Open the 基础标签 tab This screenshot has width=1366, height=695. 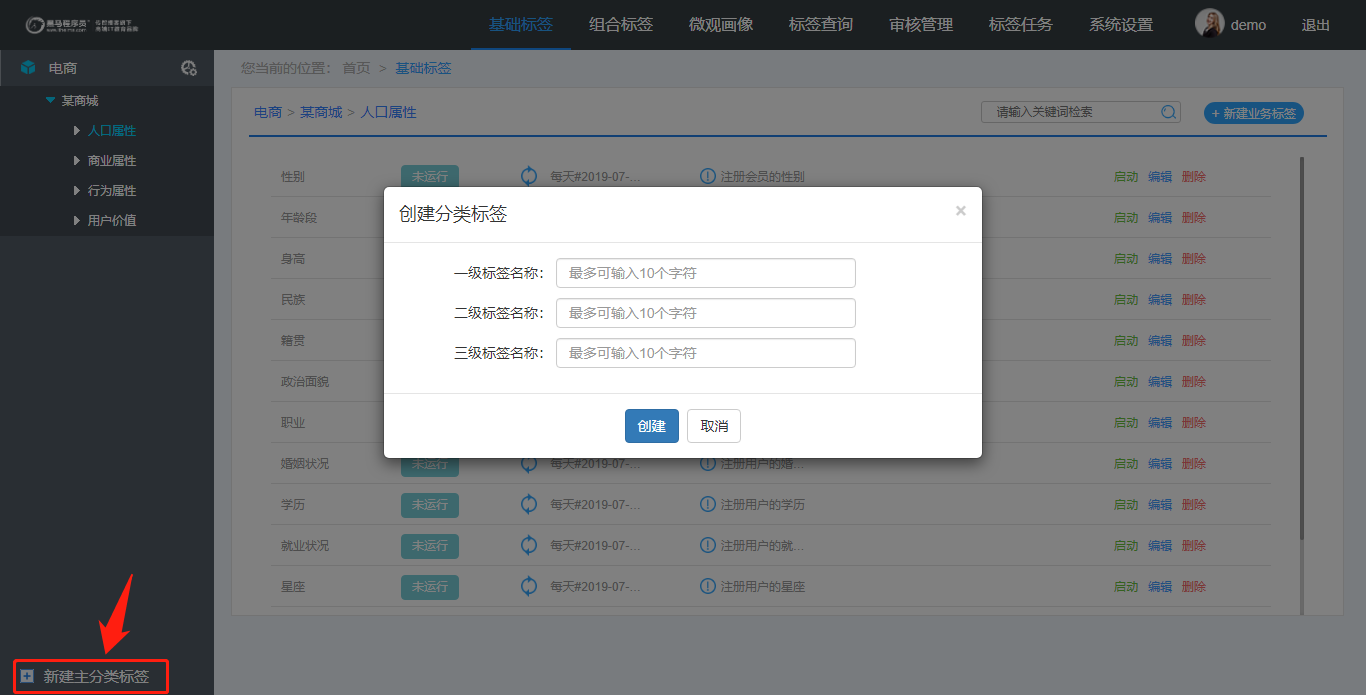click(x=520, y=25)
